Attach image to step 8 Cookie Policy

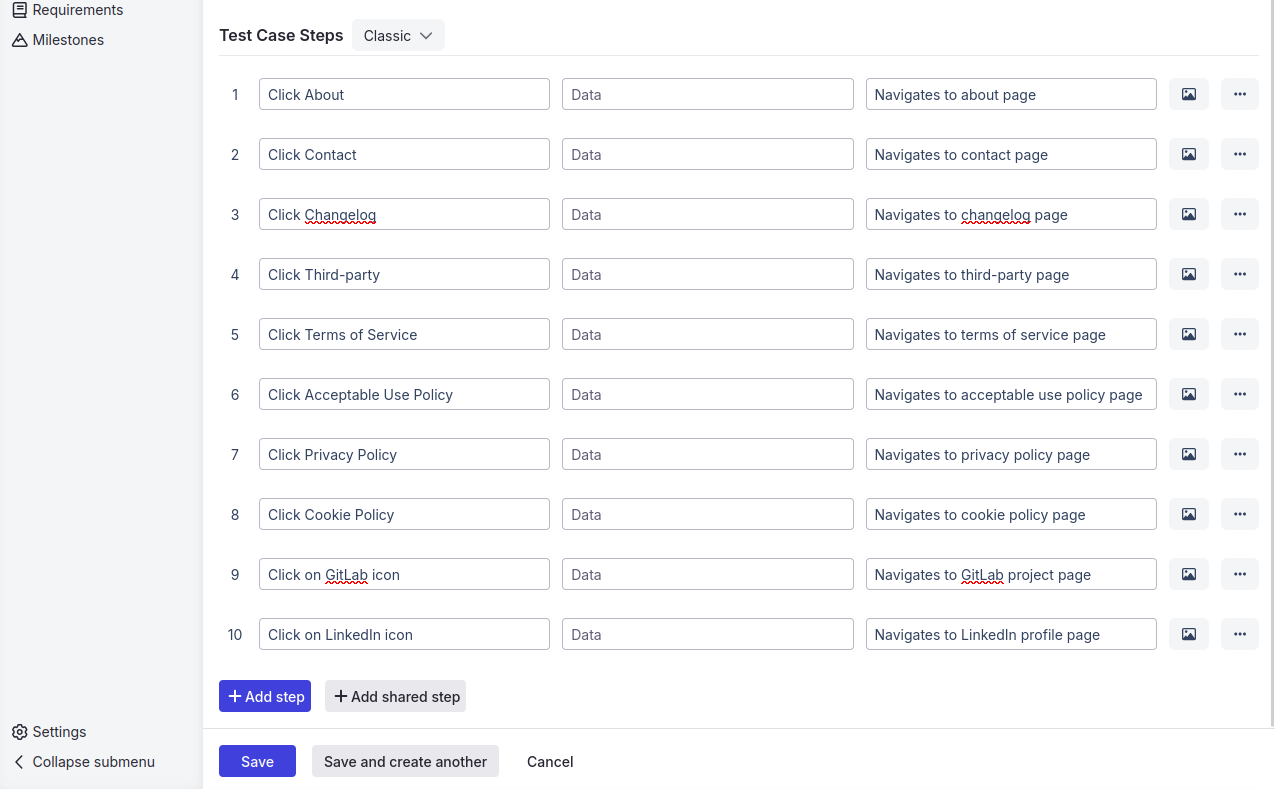coord(1189,514)
